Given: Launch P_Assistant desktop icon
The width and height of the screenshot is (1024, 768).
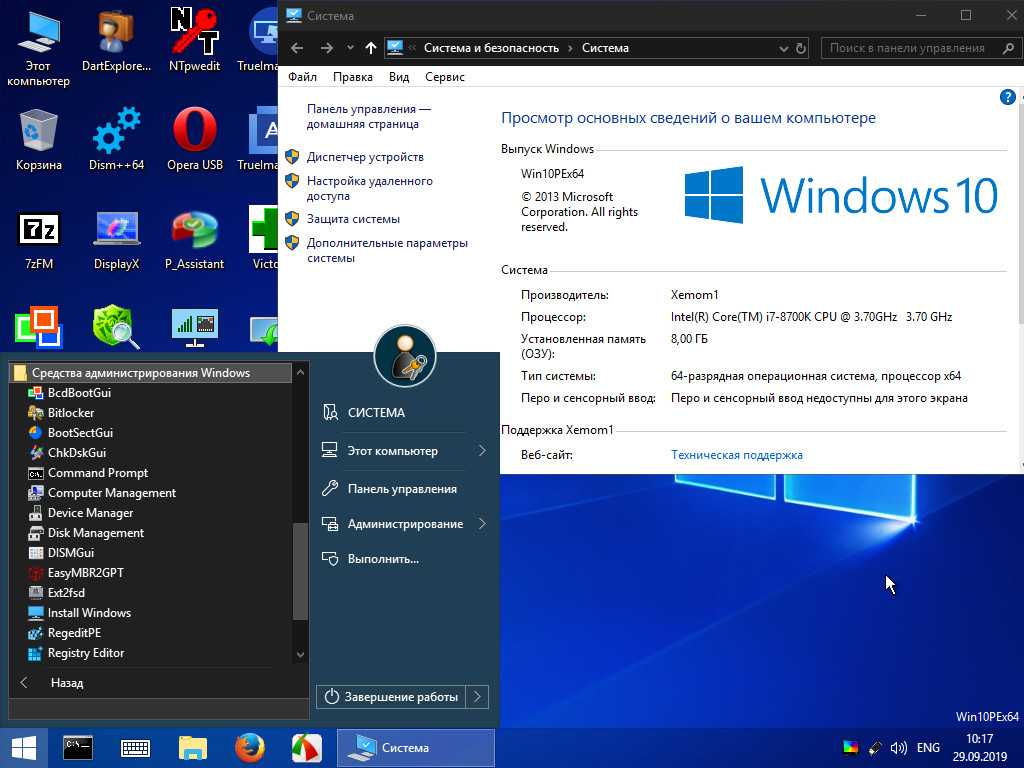Looking at the screenshot, I should 194,240.
